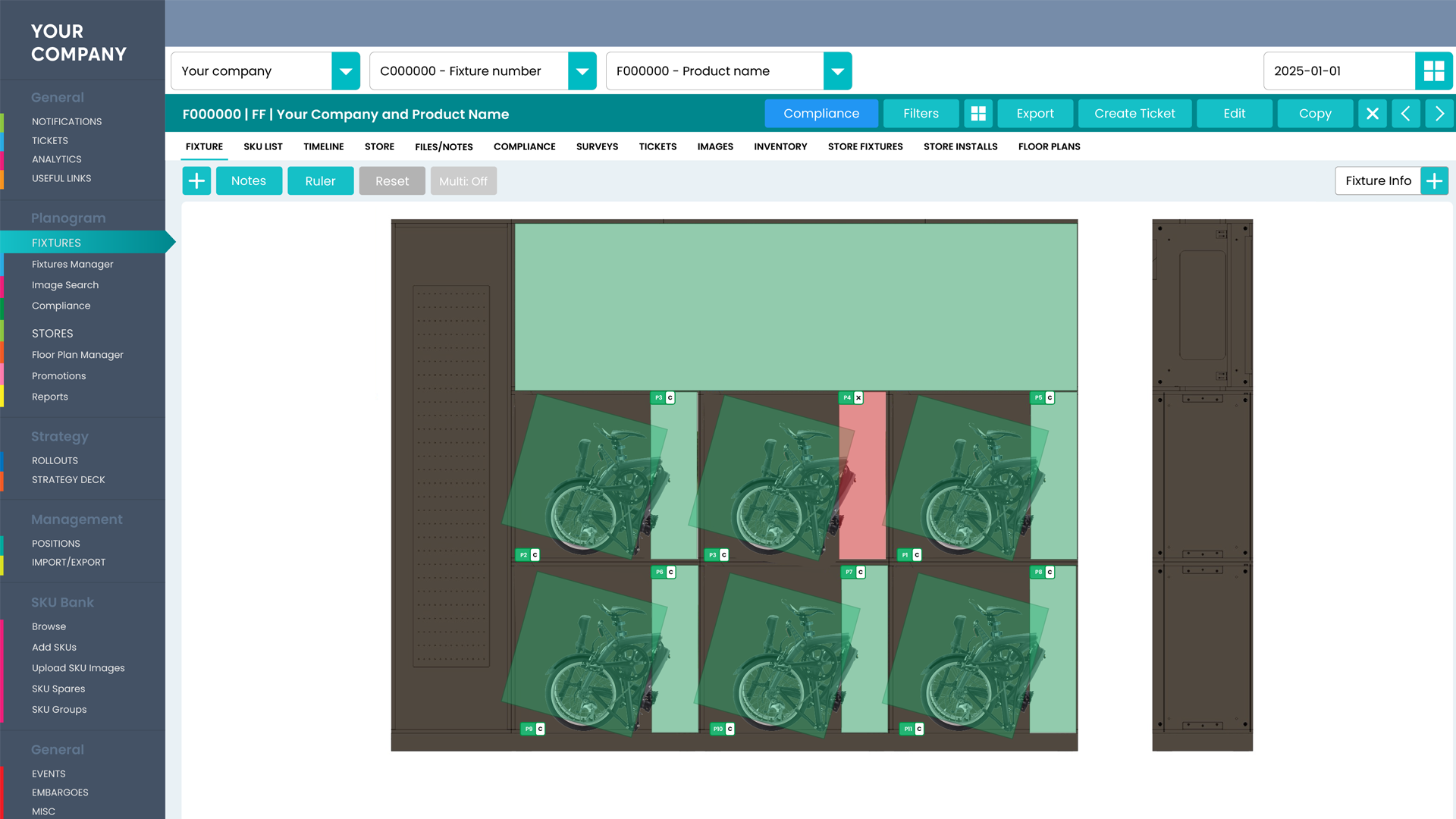The height and width of the screenshot is (819, 1456).
Task: Select the P1 position label
Action: 904,555
